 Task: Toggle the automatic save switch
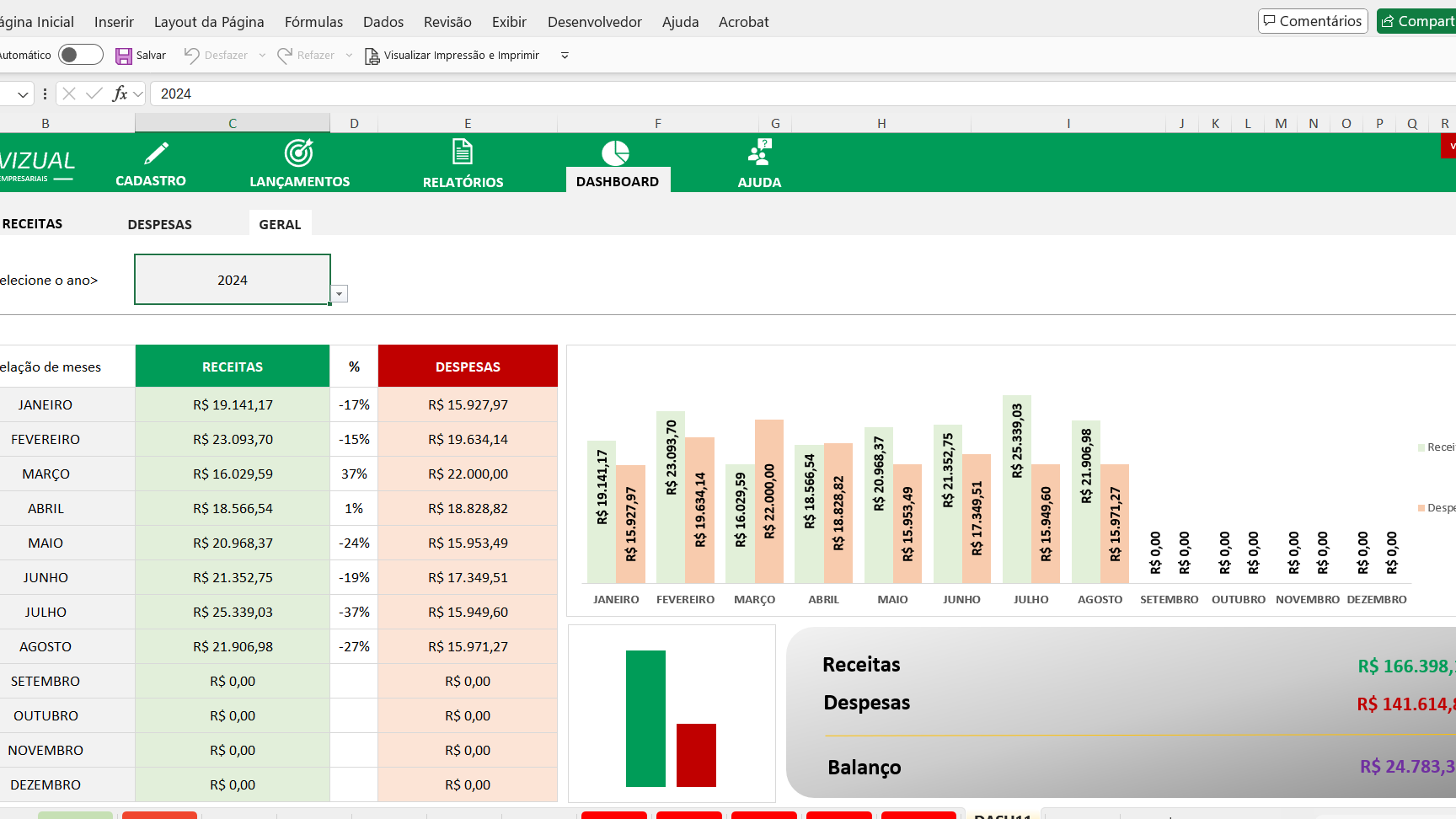[81, 55]
